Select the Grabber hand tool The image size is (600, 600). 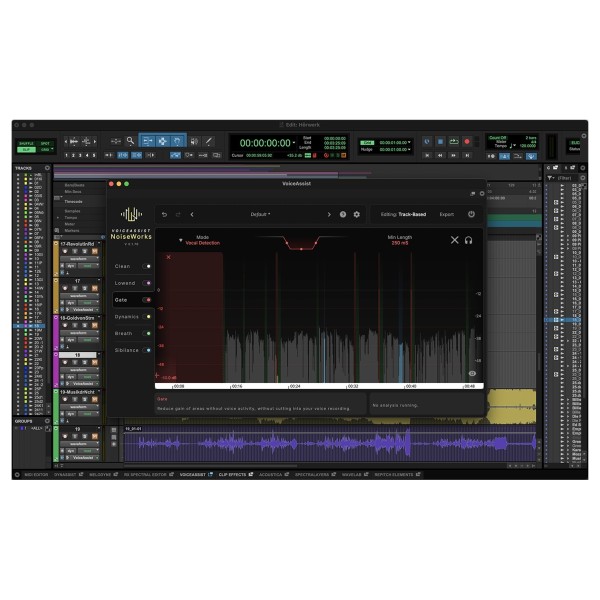(x=177, y=141)
